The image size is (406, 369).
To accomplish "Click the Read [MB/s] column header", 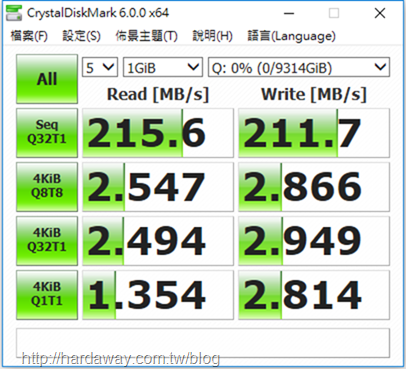I will [158, 94].
